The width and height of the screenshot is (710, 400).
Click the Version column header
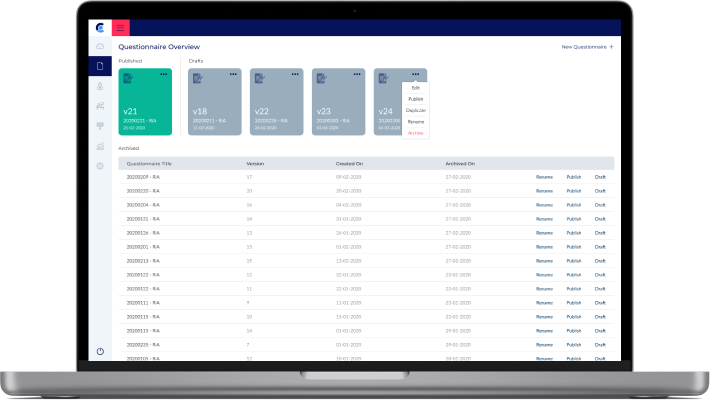pyautogui.click(x=255, y=164)
